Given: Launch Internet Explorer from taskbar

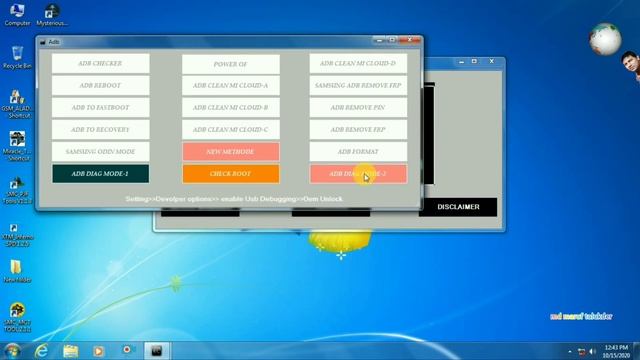Looking at the screenshot, I should (x=42, y=351).
